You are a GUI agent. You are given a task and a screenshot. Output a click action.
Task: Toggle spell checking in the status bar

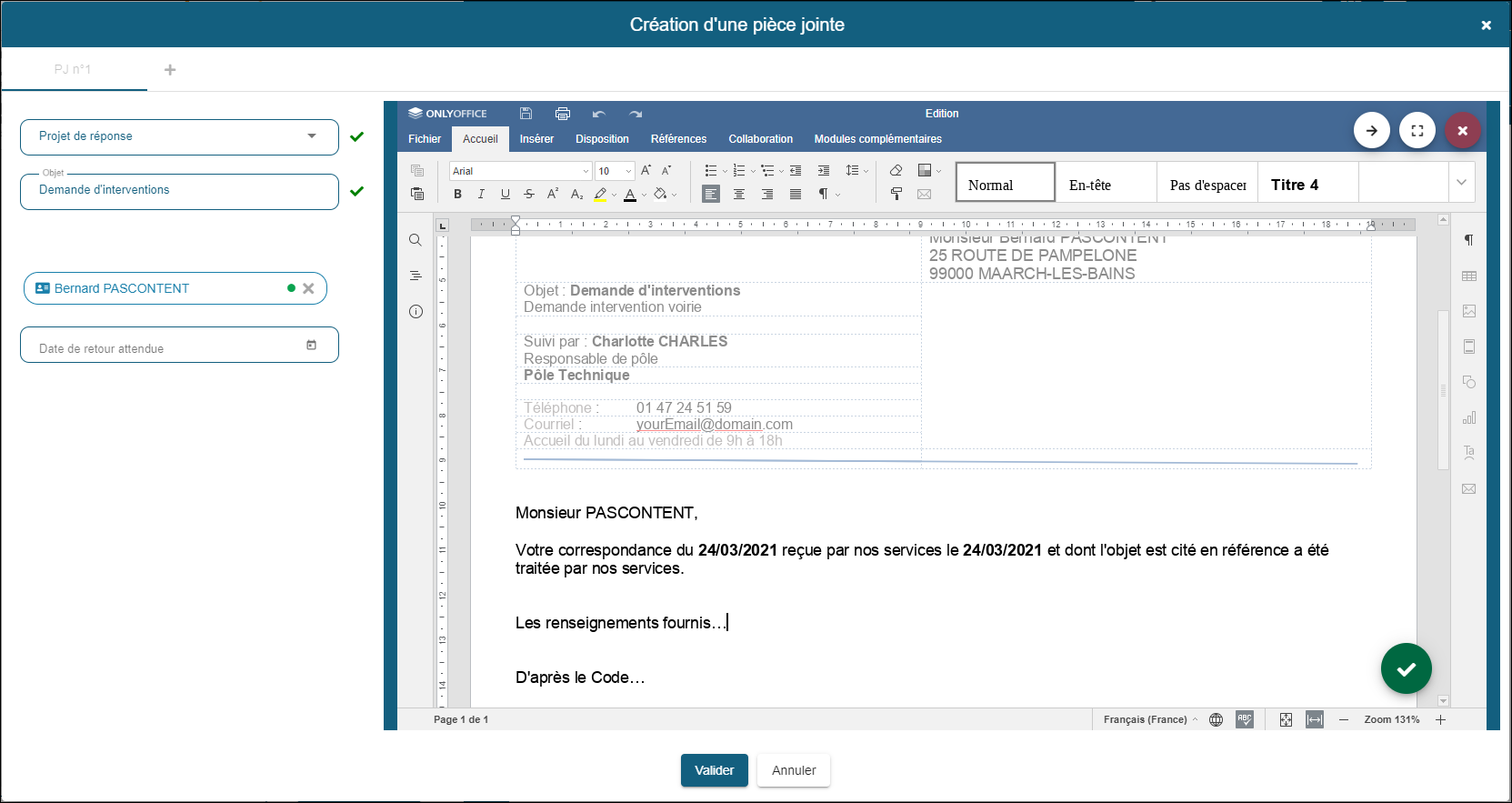click(1244, 719)
